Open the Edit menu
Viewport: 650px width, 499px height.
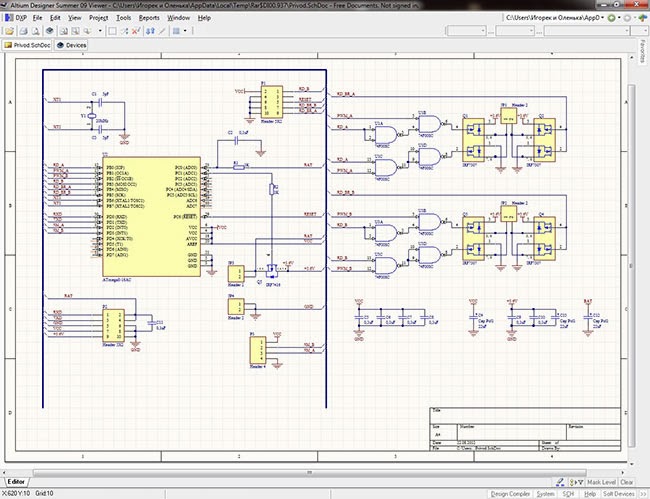point(55,18)
